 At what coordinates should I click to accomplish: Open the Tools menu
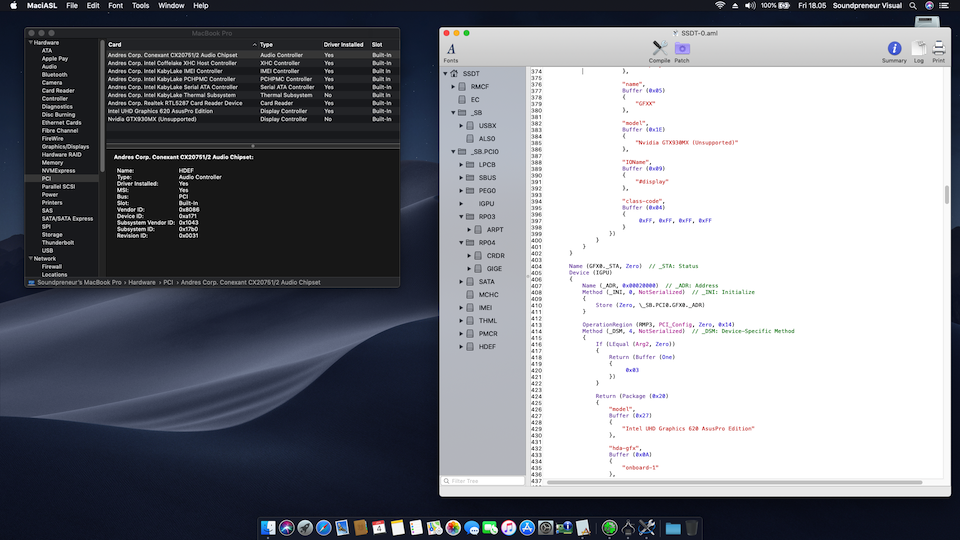(140, 6)
